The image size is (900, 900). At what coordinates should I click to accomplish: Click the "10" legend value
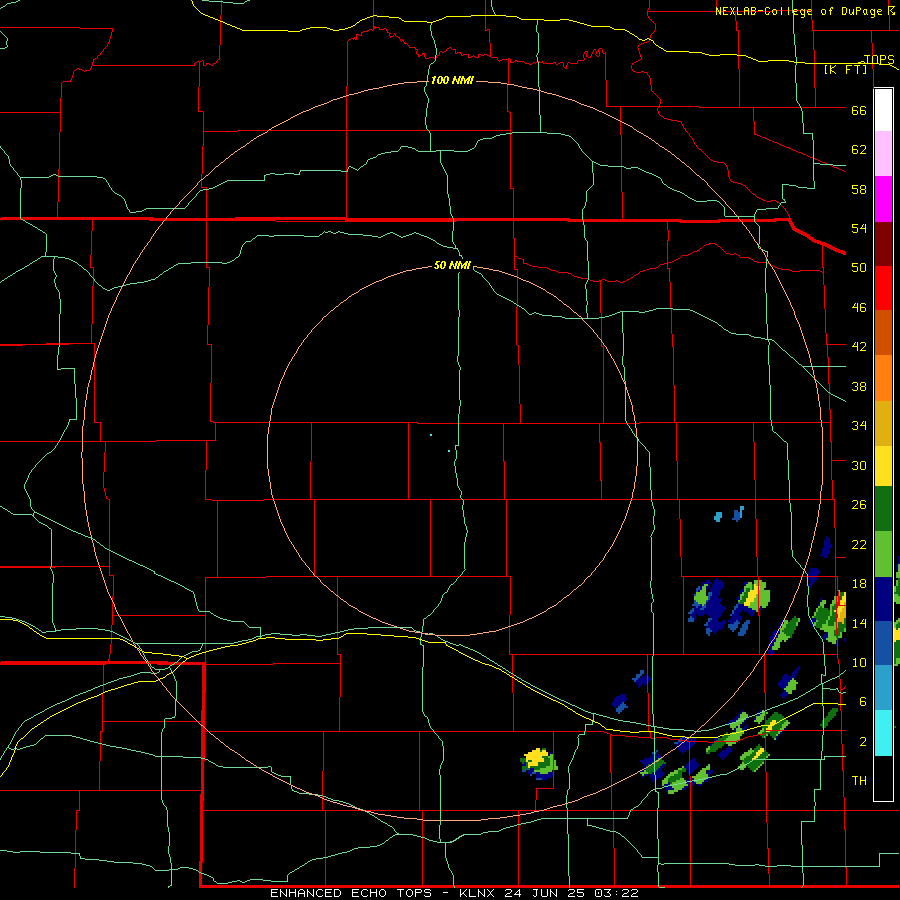tap(859, 663)
